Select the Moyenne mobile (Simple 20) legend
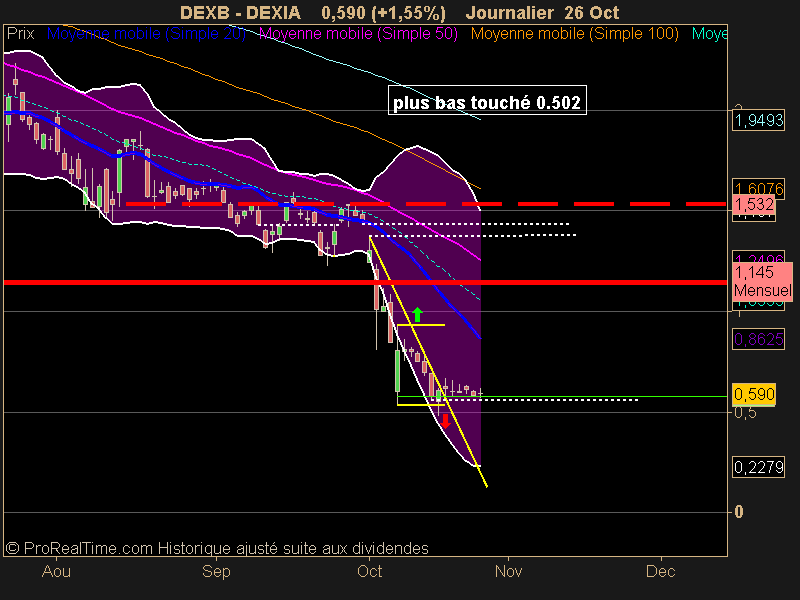800x600 pixels. pyautogui.click(x=146, y=34)
